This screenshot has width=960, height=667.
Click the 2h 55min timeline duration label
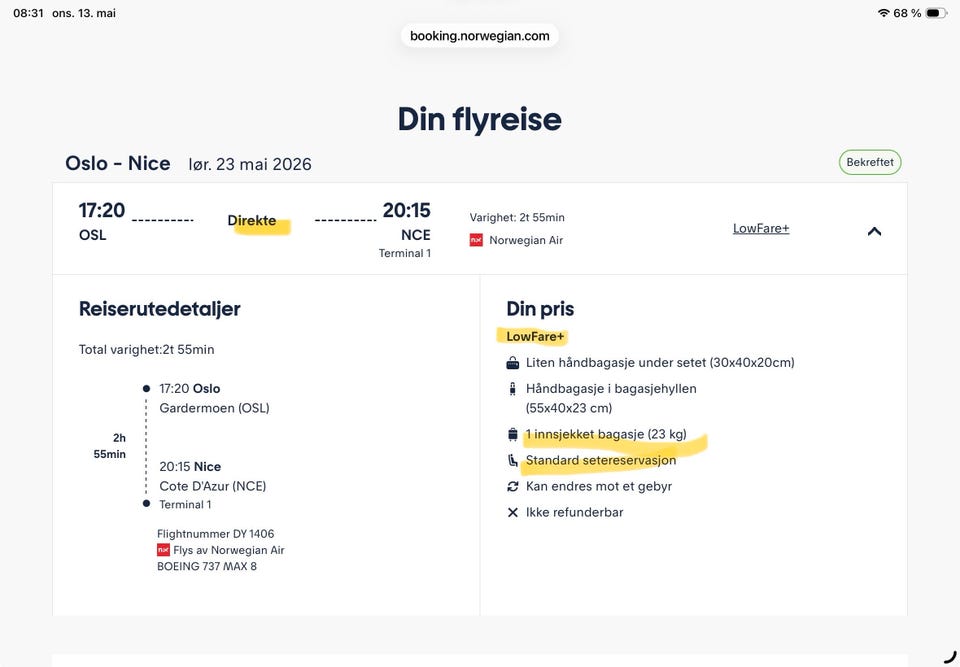click(110, 446)
